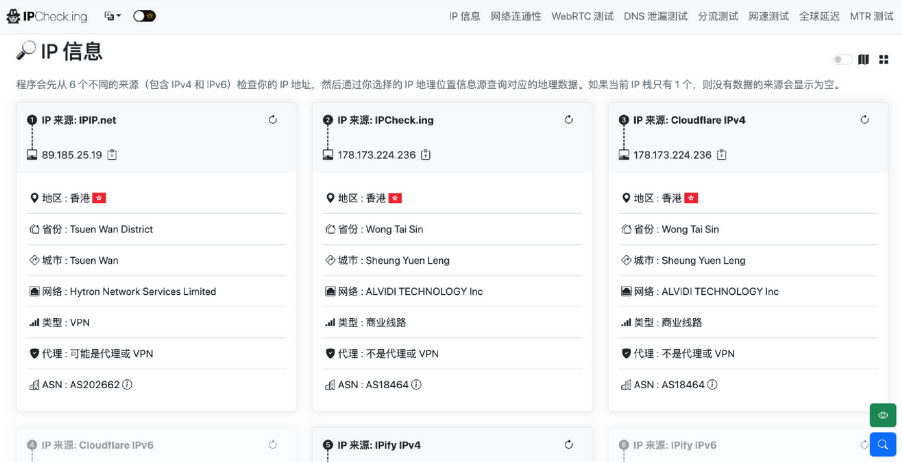Open 网速测试 nav item
Screen dimensions: 902x462
769,16
